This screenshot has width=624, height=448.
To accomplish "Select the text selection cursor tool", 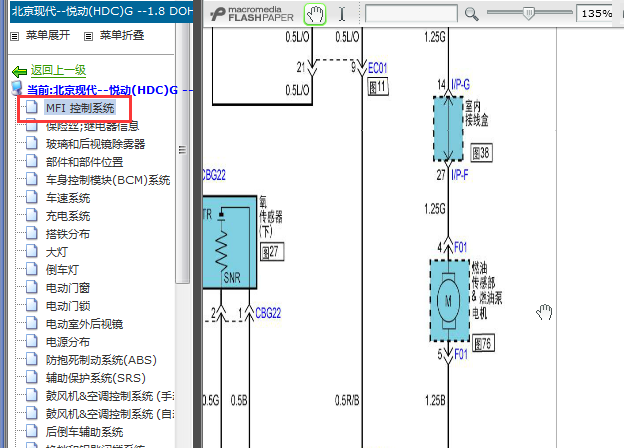I will 342,14.
